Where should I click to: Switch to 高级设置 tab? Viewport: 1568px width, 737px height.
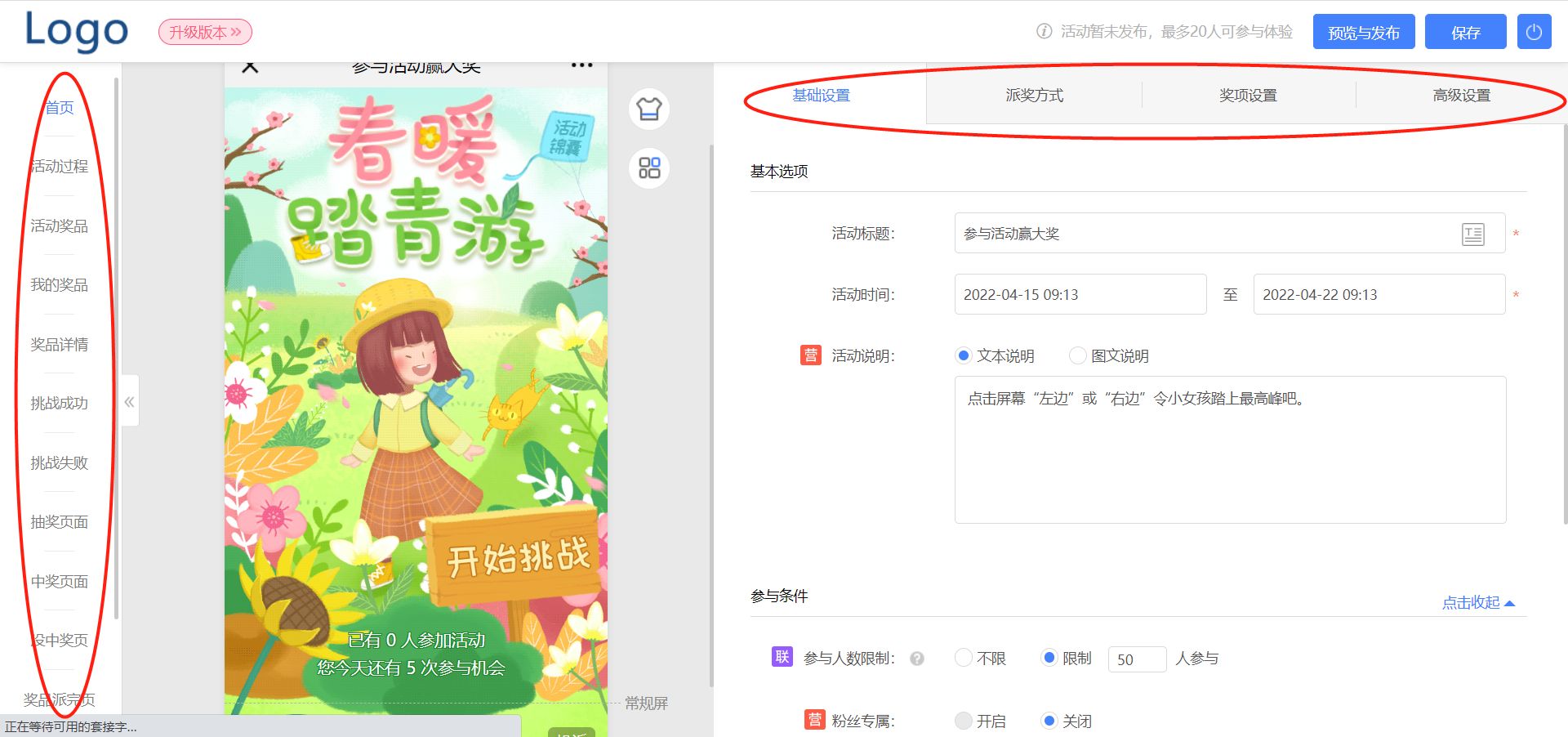(x=1461, y=96)
